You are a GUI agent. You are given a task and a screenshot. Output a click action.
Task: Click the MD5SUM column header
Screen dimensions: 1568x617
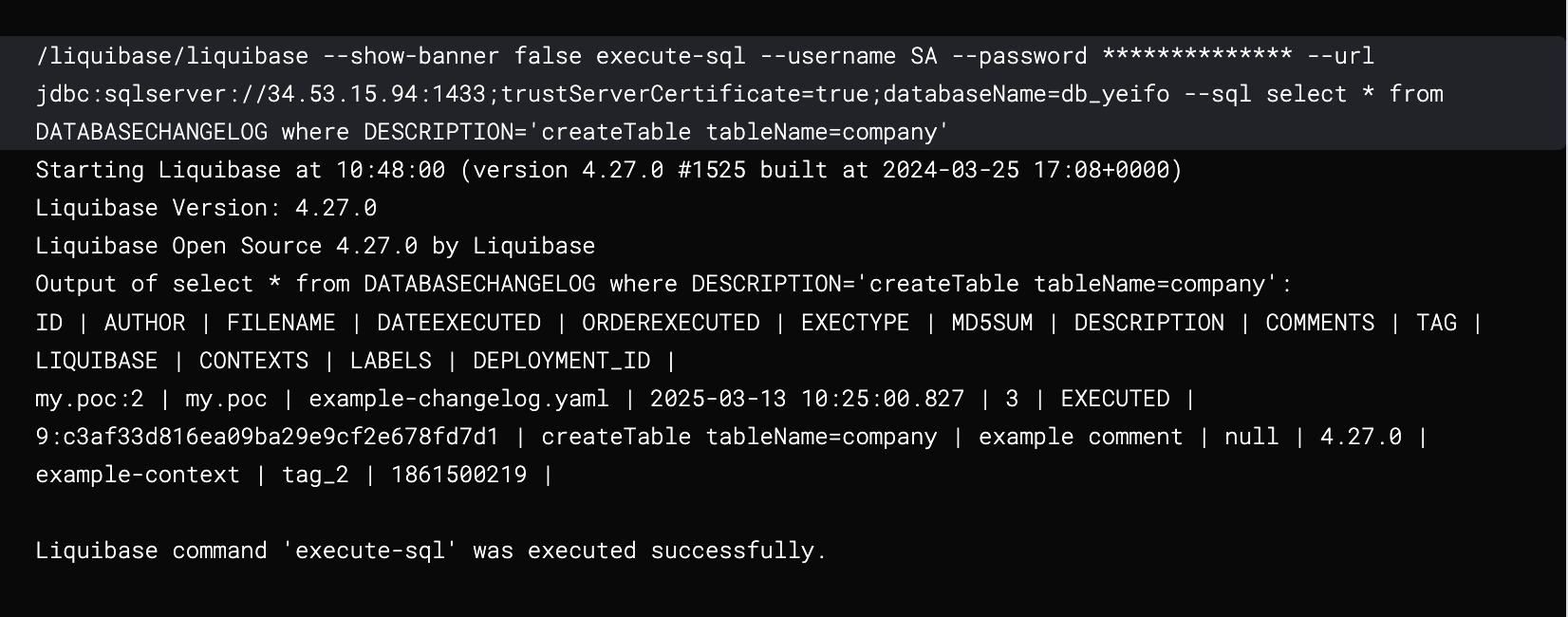point(992,323)
